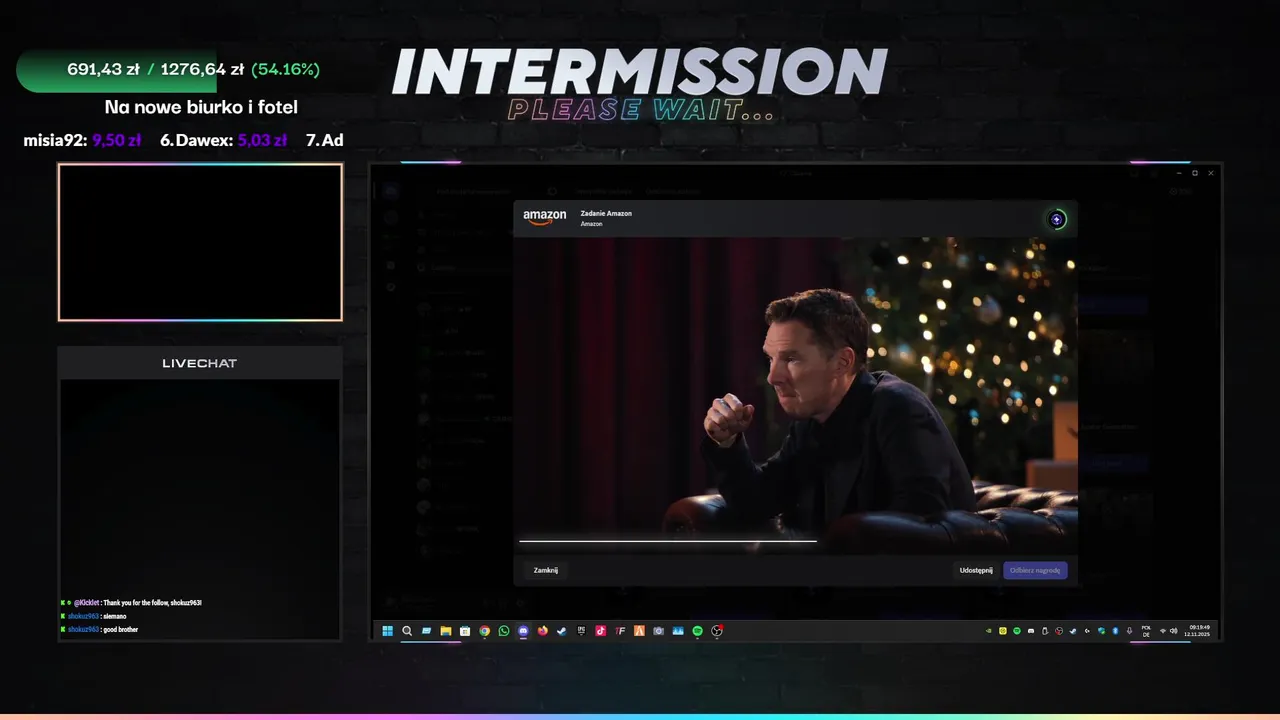Switch the POL DE keyboard language indicator
This screenshot has height=720, width=1280.
click(x=1146, y=631)
